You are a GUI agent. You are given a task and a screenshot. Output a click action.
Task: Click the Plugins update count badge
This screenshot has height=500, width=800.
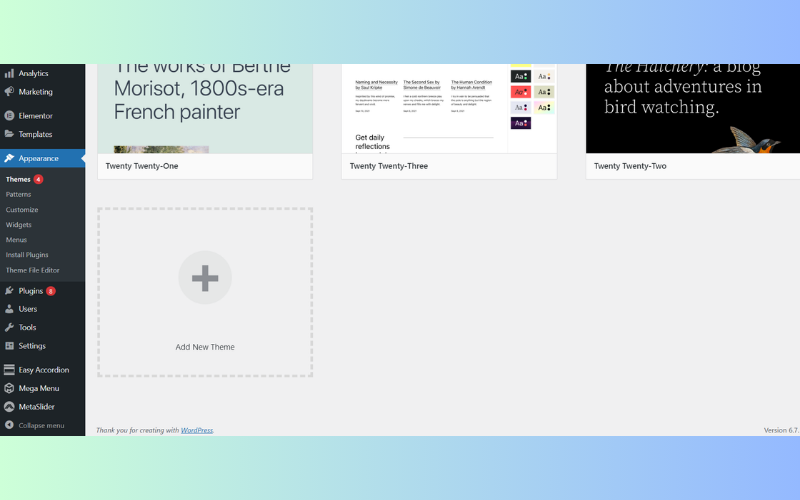tap(51, 291)
